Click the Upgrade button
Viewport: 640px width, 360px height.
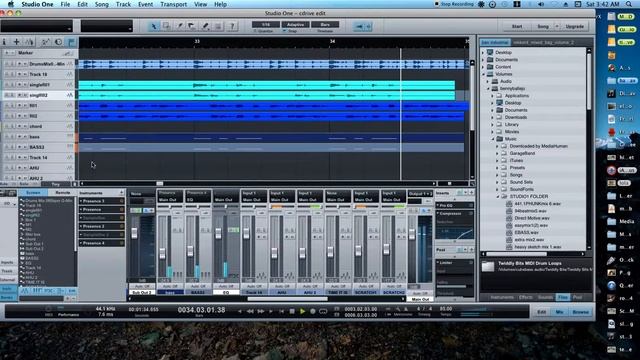[575, 27]
